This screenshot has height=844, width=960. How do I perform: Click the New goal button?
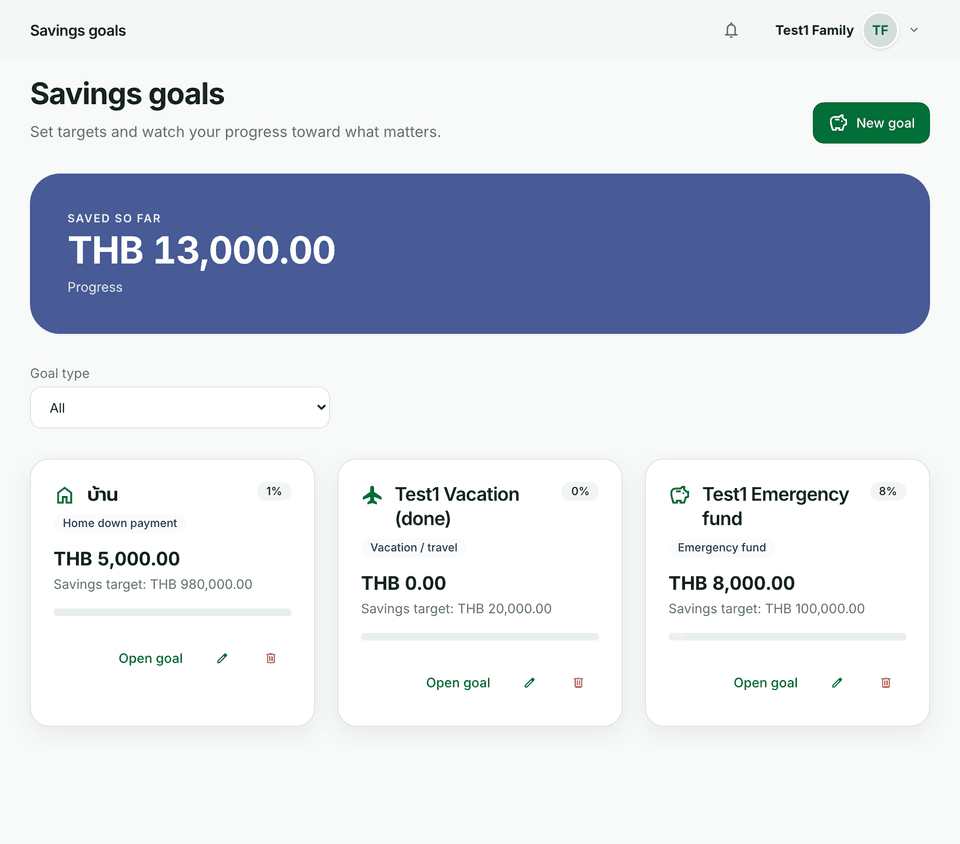[871, 123]
